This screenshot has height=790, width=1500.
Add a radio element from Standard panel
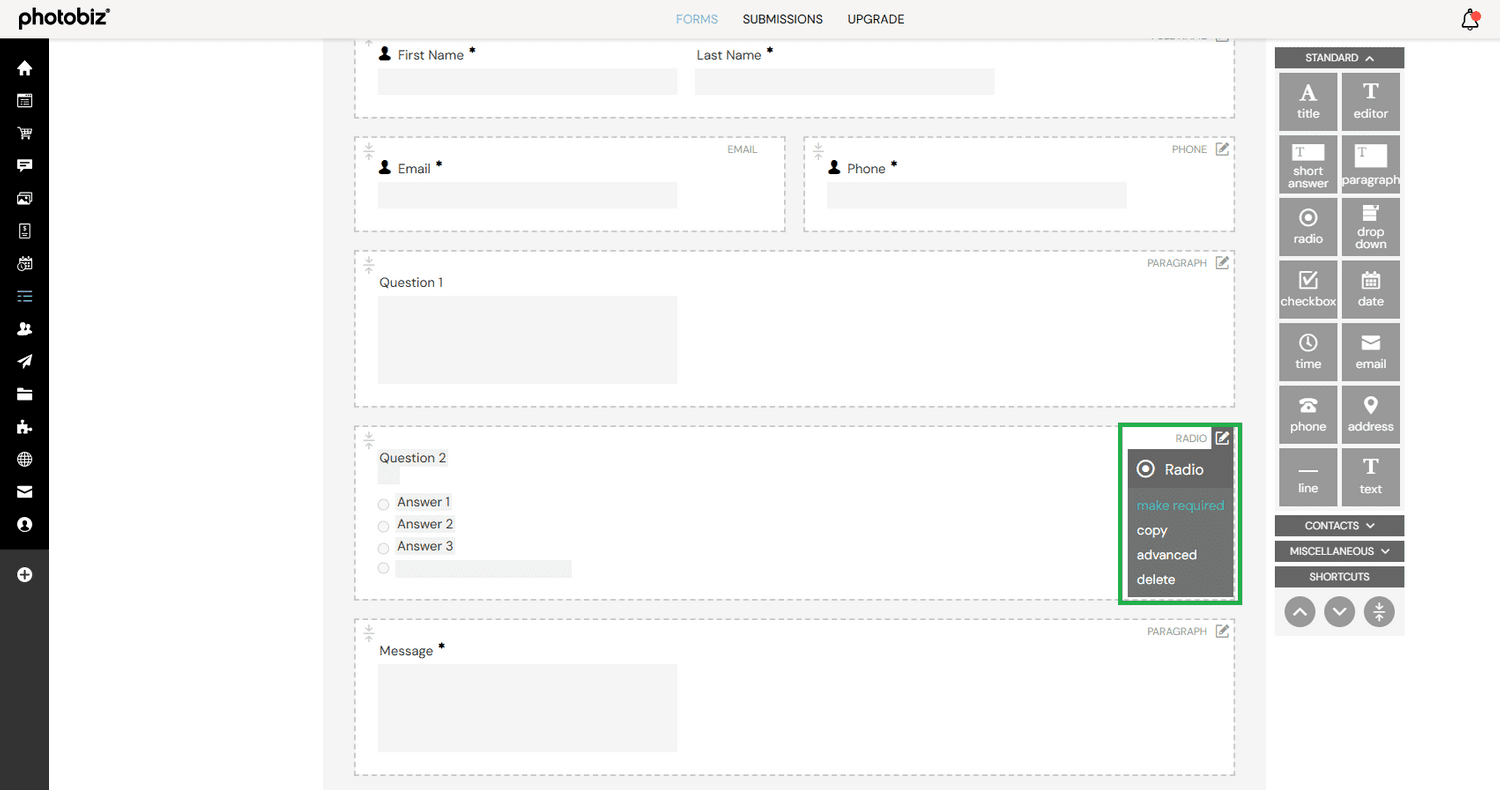pos(1308,227)
